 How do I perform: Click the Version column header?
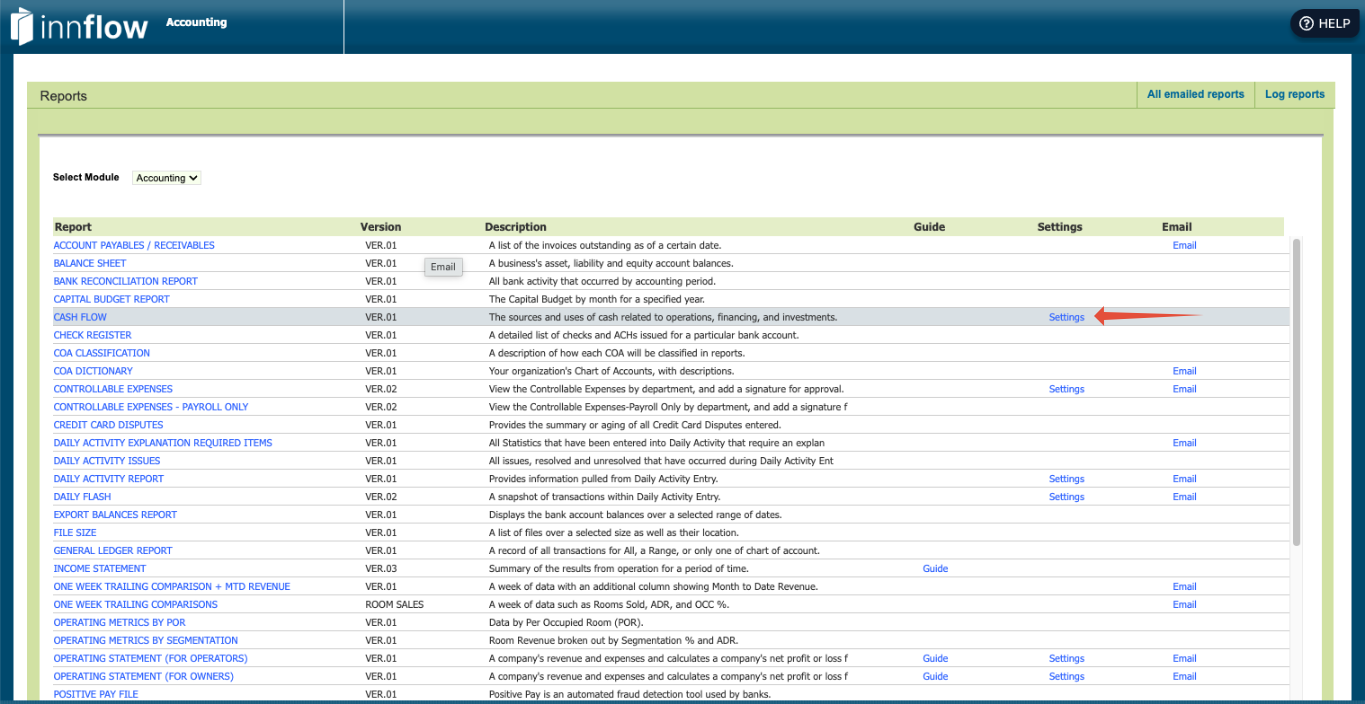(381, 227)
